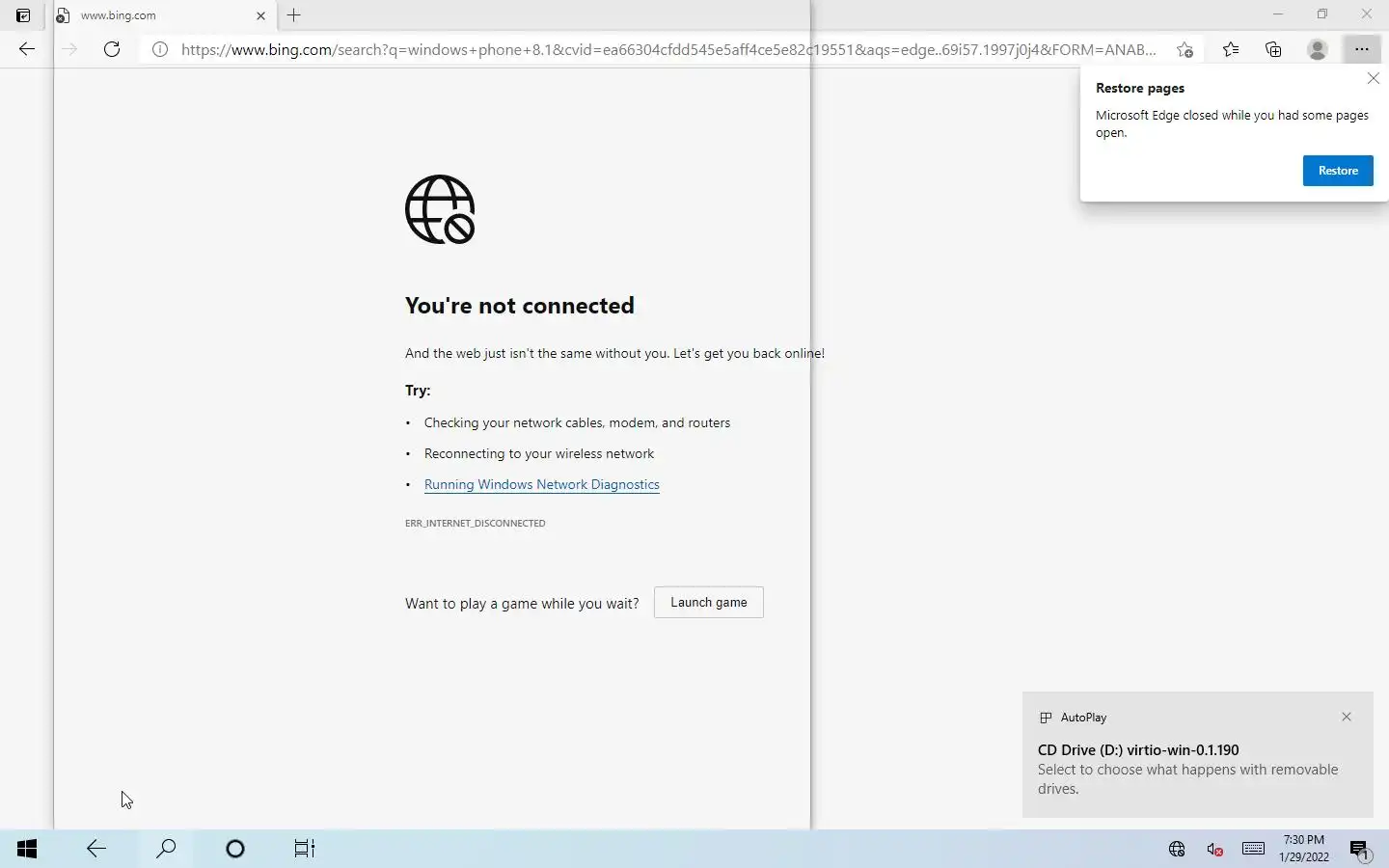
Task: Click 'Reconnecting to your wireless network' text
Action: pyautogui.click(x=539, y=453)
